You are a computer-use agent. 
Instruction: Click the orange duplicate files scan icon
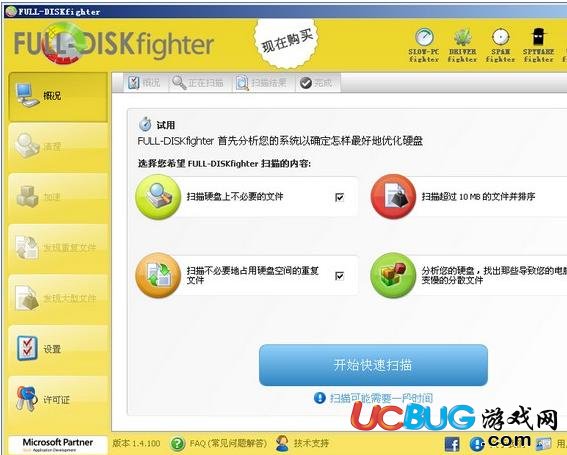pyautogui.click(x=158, y=275)
